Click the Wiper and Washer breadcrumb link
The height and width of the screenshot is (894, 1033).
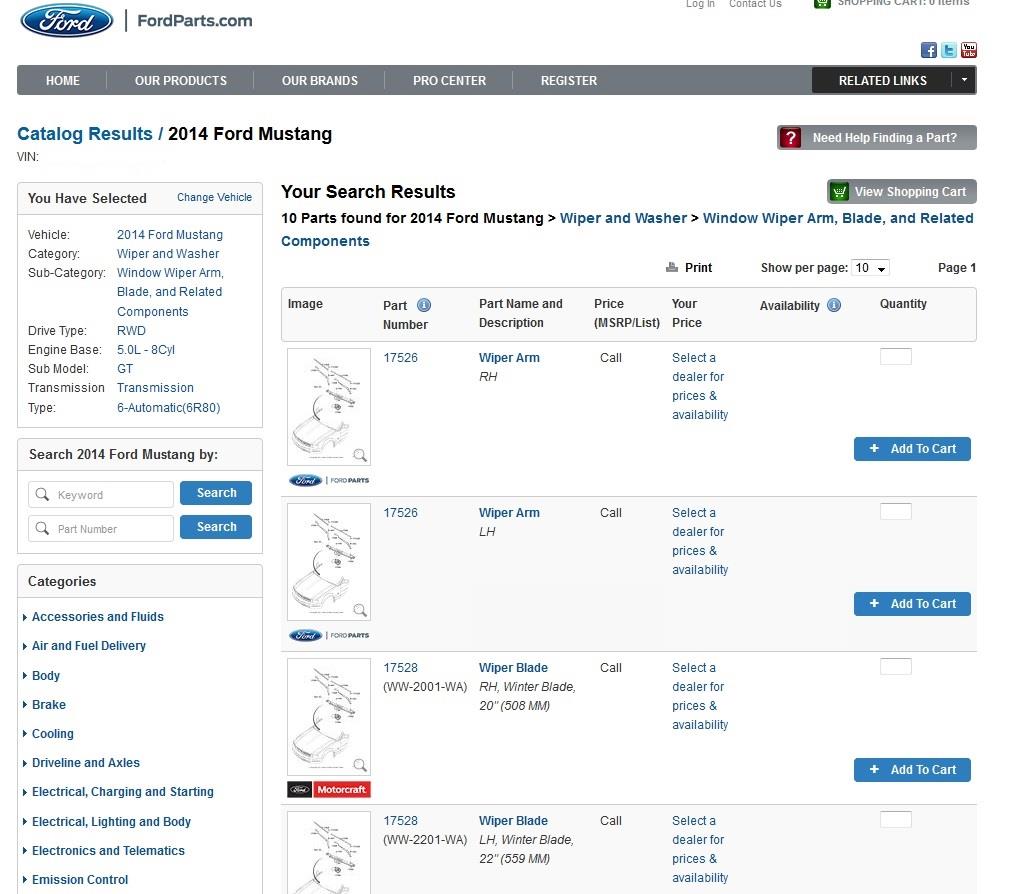[623, 218]
